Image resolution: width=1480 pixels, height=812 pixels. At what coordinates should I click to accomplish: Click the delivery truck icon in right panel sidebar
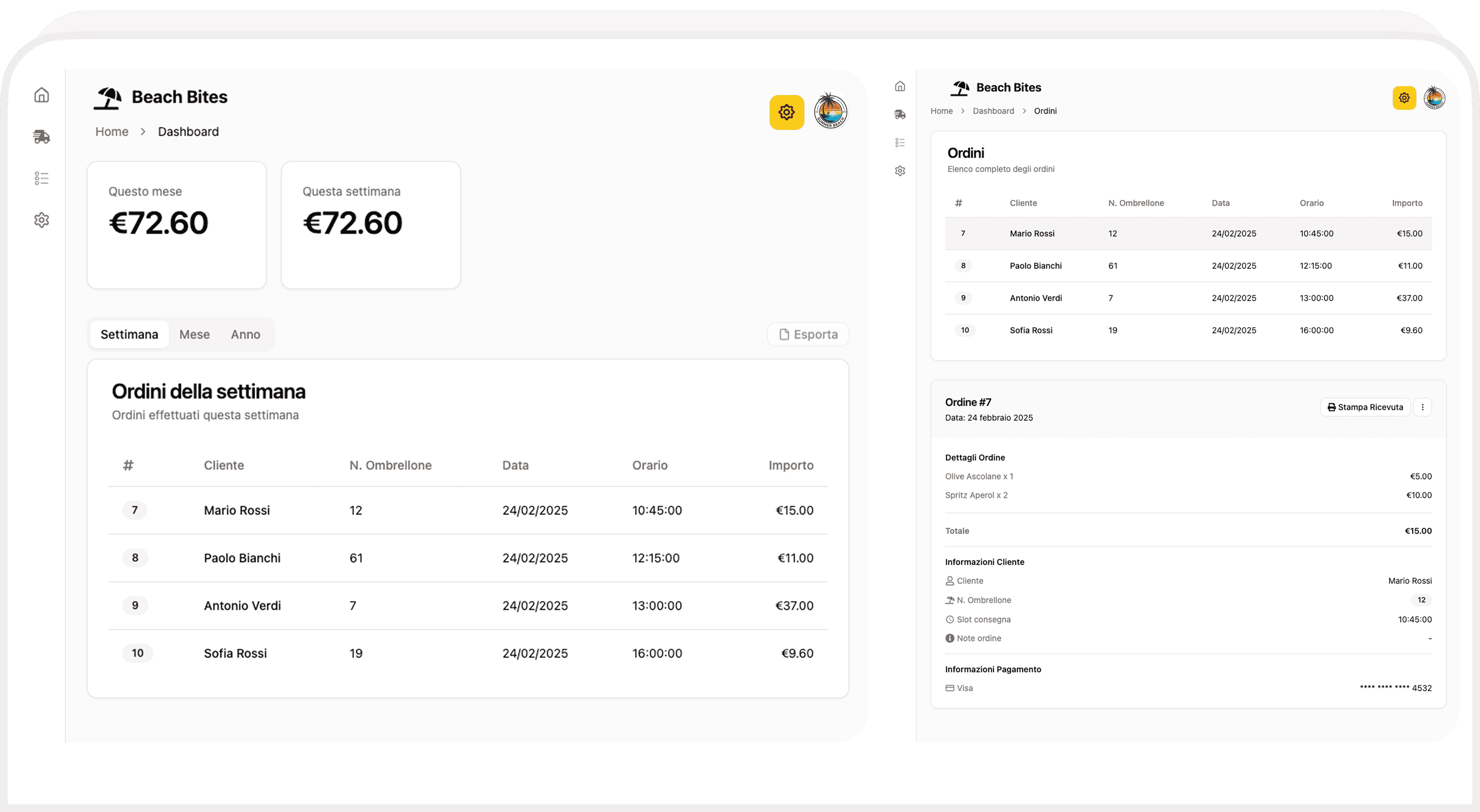(900, 115)
